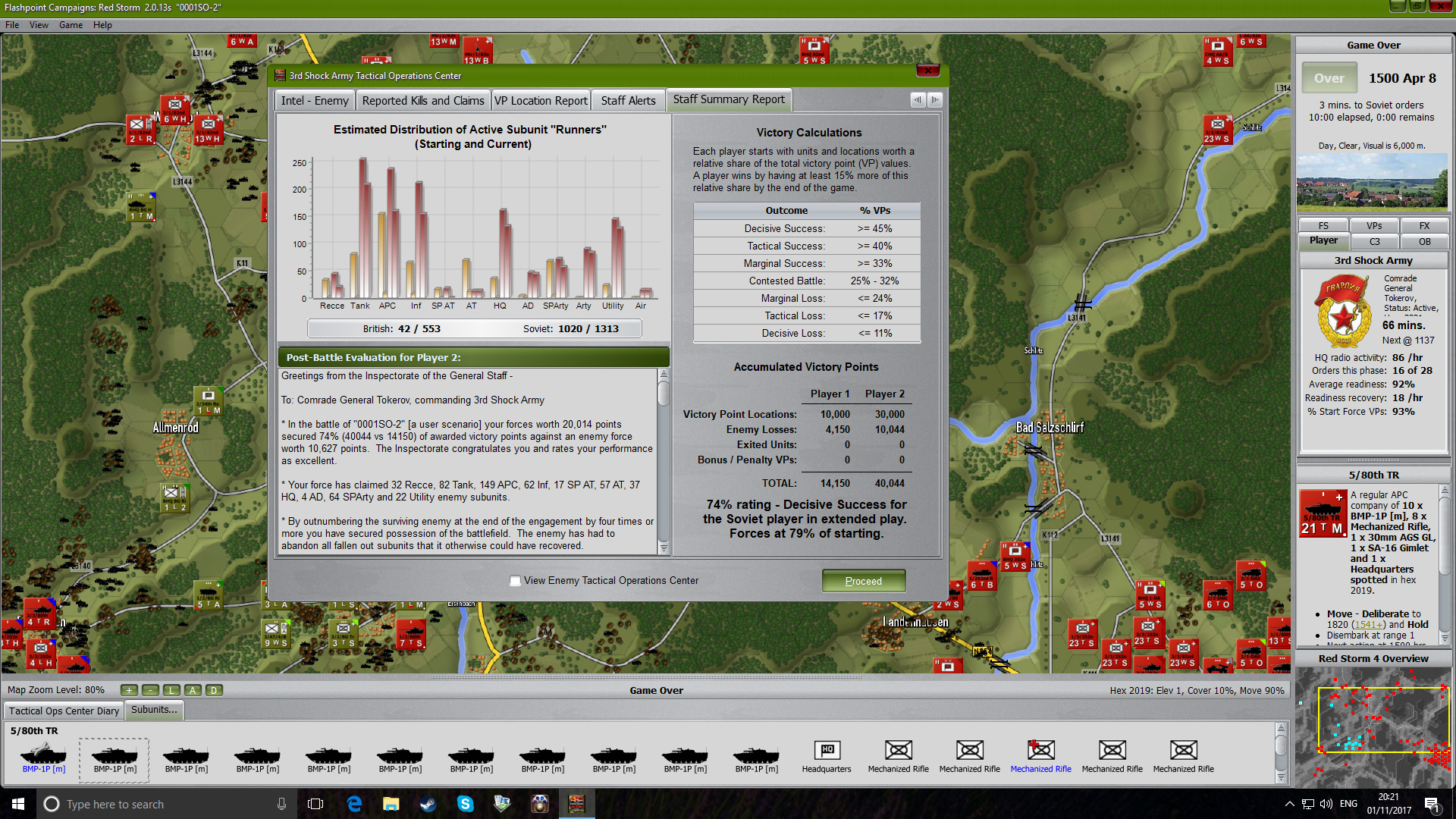The height and width of the screenshot is (819, 1456).
Task: Click the Red Storm overview minimap
Action: [x=1373, y=726]
